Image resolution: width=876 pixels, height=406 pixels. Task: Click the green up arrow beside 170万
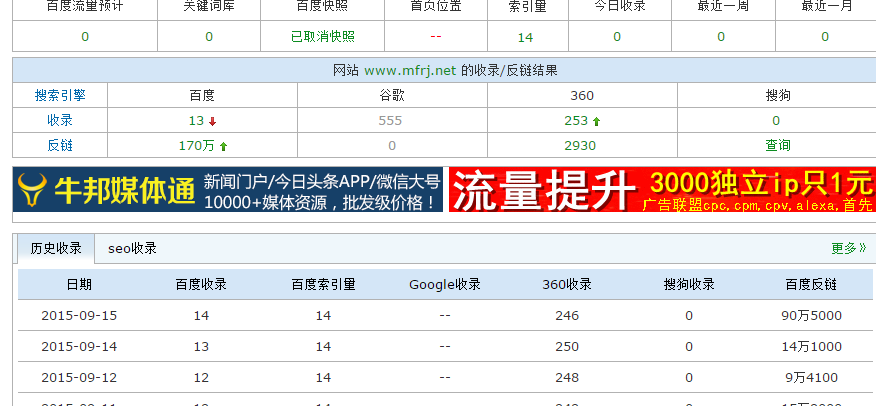pos(223,146)
